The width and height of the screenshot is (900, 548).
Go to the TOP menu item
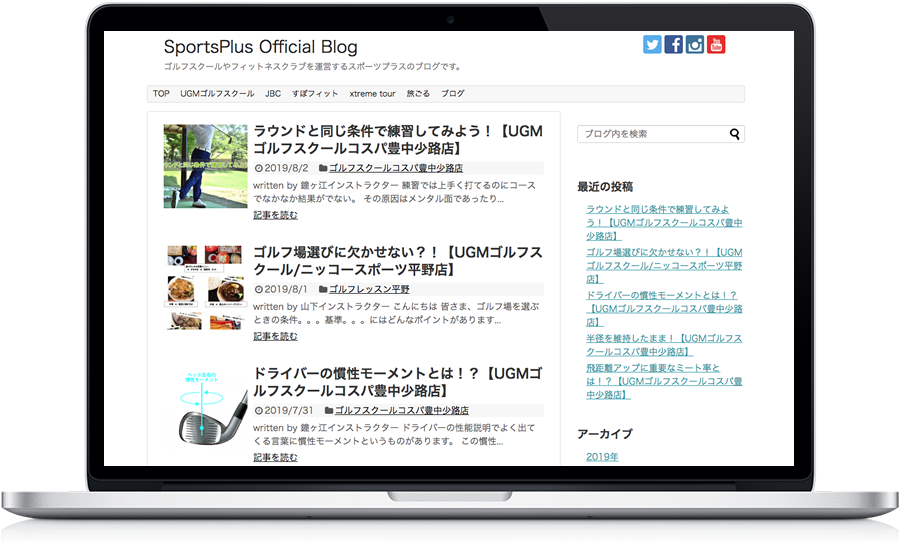[x=161, y=94]
